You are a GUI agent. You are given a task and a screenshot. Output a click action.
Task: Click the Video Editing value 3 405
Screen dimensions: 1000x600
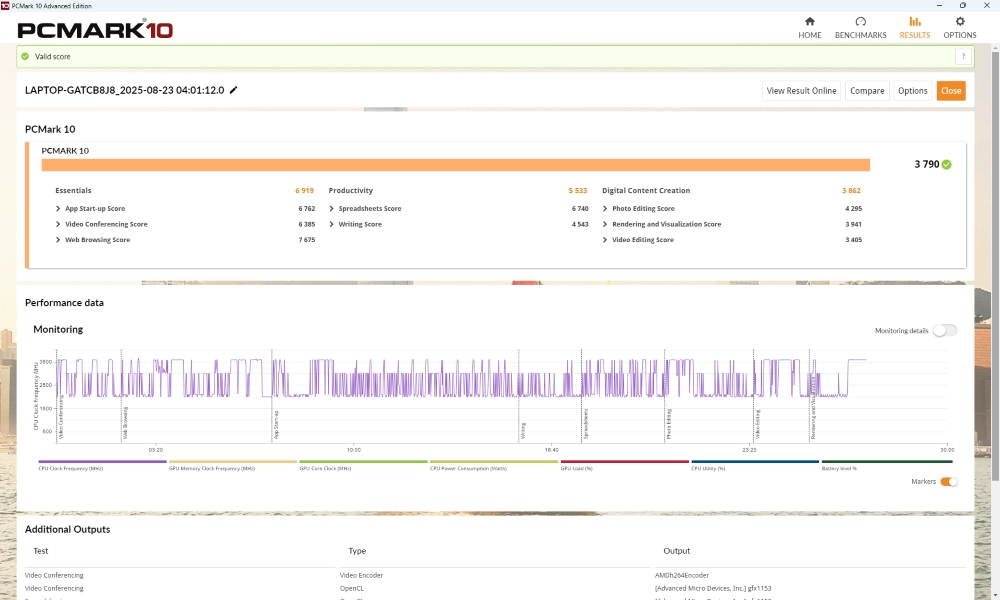(x=853, y=240)
